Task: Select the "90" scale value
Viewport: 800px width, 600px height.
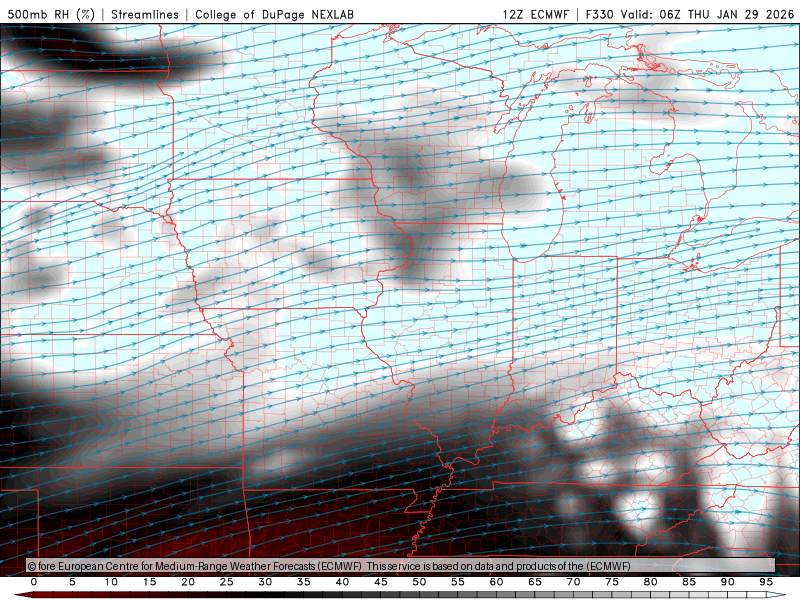Action: point(727,582)
